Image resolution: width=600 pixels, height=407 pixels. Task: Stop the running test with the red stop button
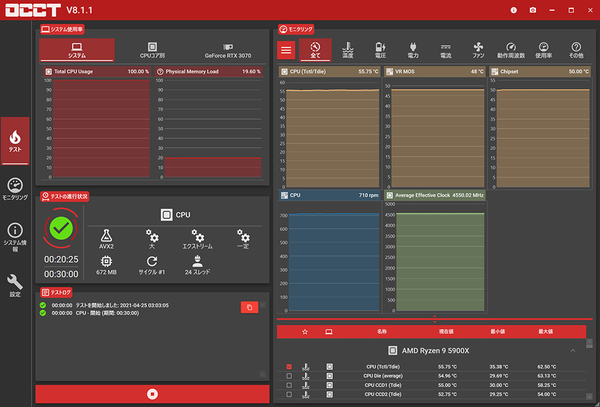152,394
